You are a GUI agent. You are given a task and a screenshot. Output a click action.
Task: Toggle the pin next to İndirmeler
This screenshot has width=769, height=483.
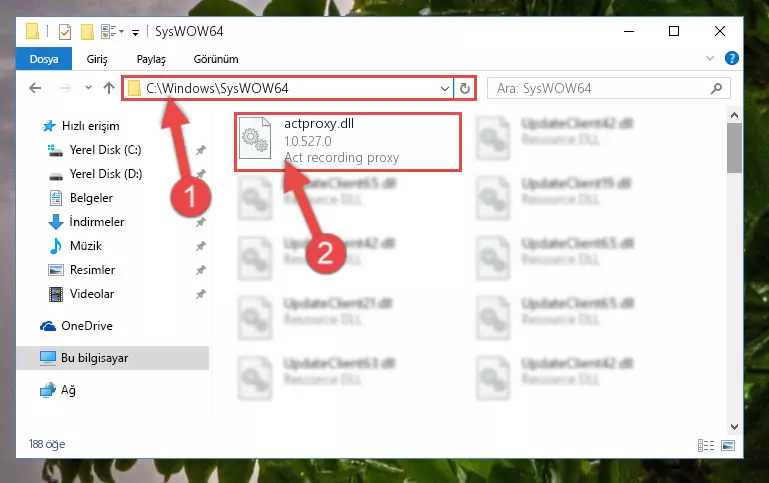point(201,222)
